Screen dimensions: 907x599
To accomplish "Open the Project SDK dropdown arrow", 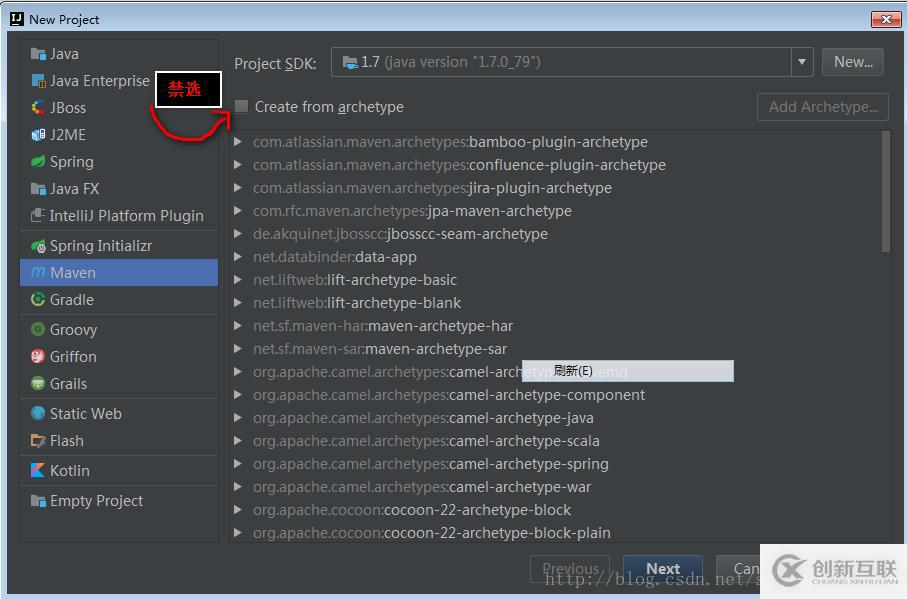I will tap(802, 62).
